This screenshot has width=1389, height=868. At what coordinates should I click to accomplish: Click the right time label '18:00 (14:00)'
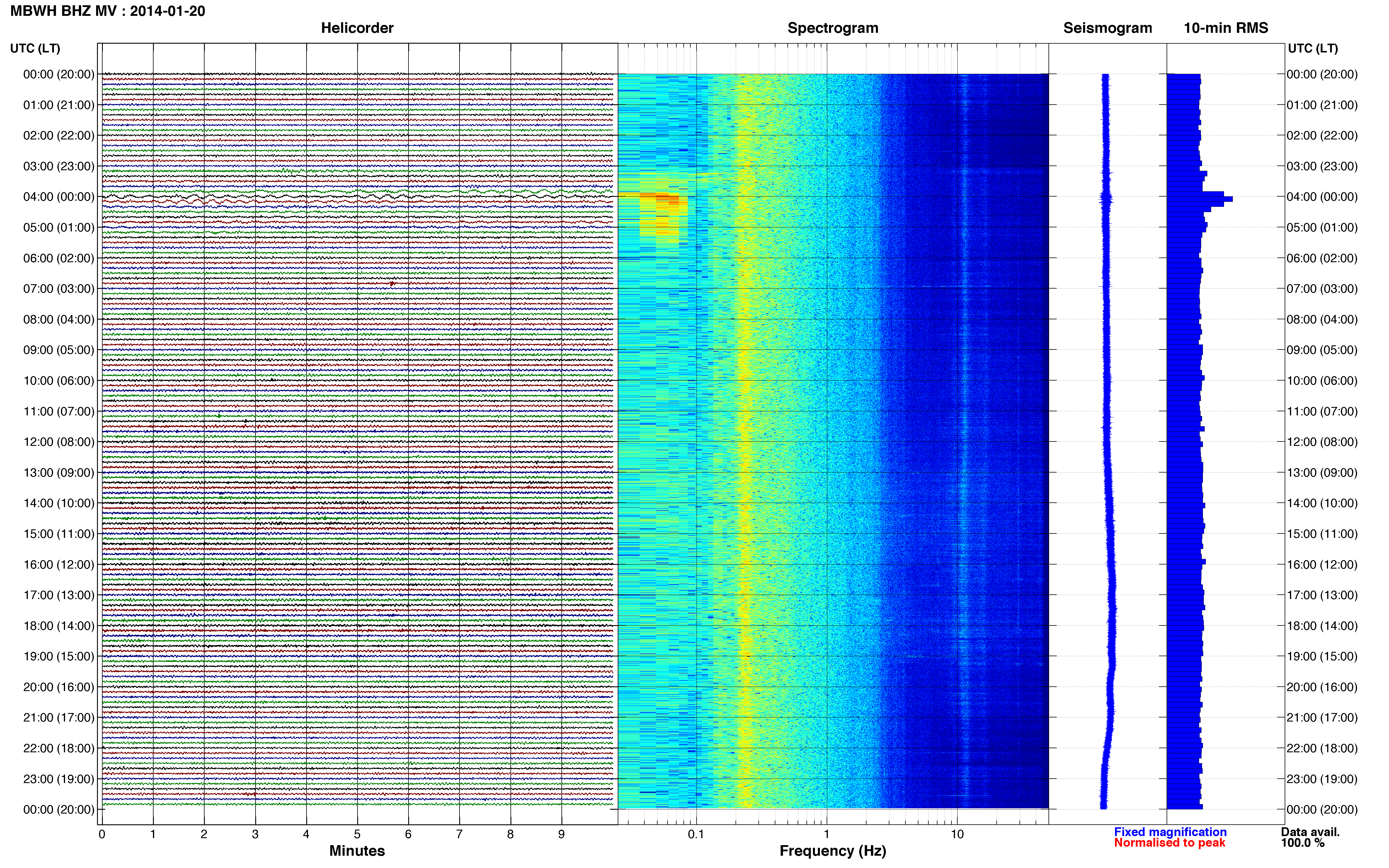1322,626
